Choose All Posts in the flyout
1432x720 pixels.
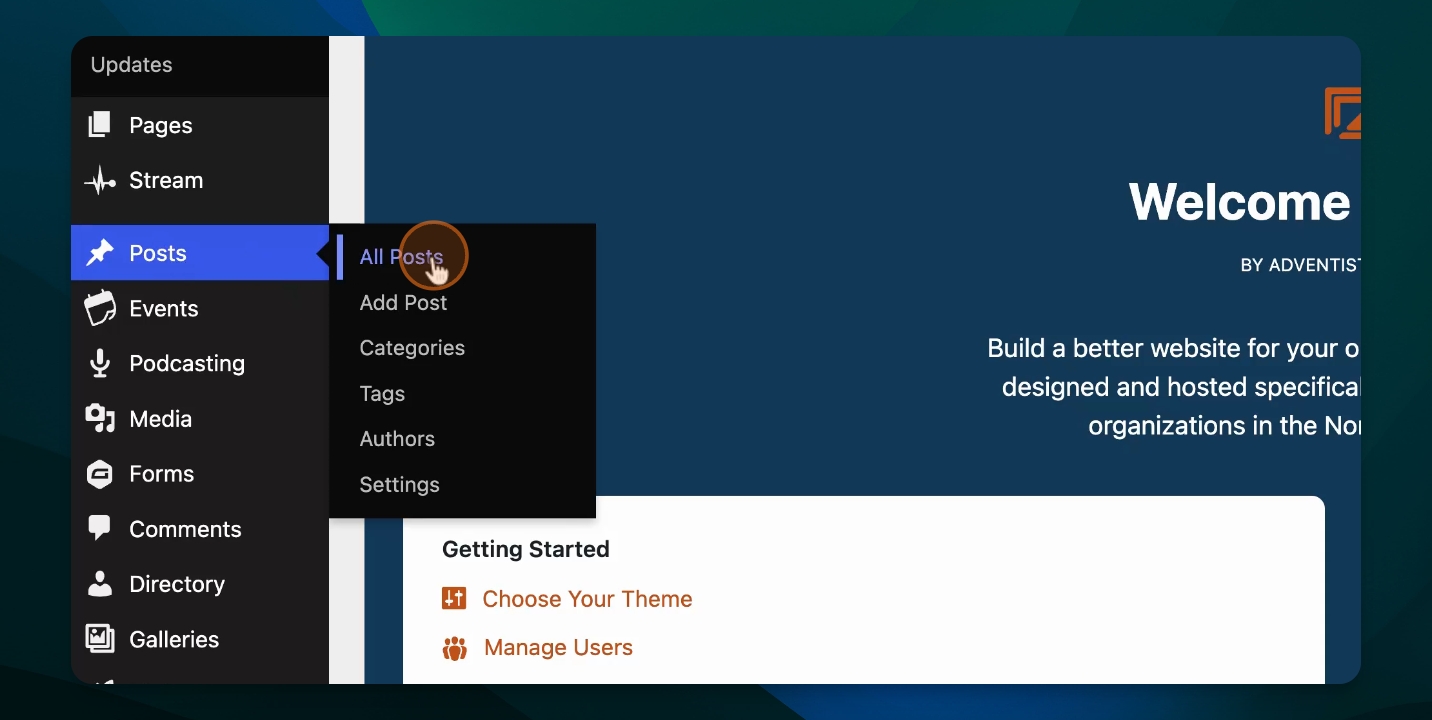point(401,257)
